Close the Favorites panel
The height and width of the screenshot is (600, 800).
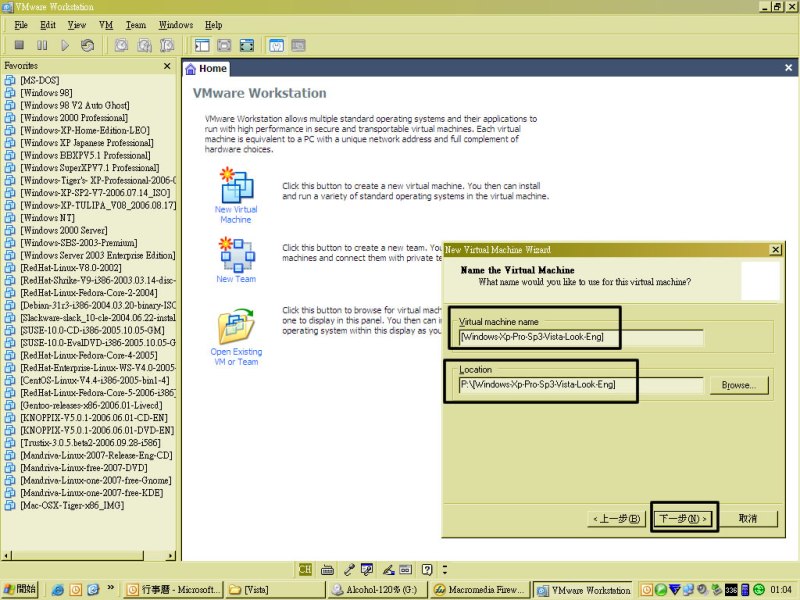[x=167, y=66]
